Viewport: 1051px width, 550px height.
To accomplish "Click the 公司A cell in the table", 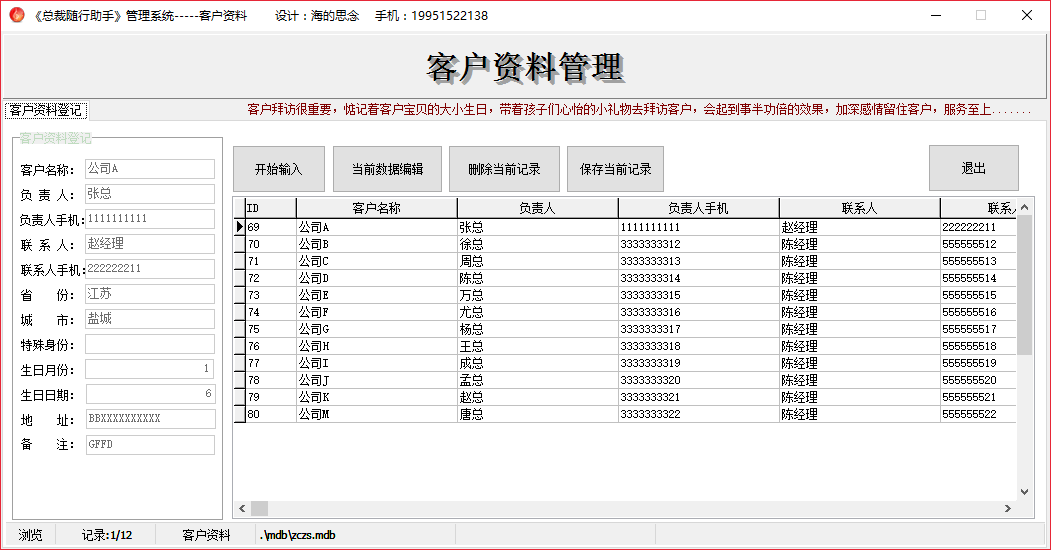I will click(x=377, y=227).
